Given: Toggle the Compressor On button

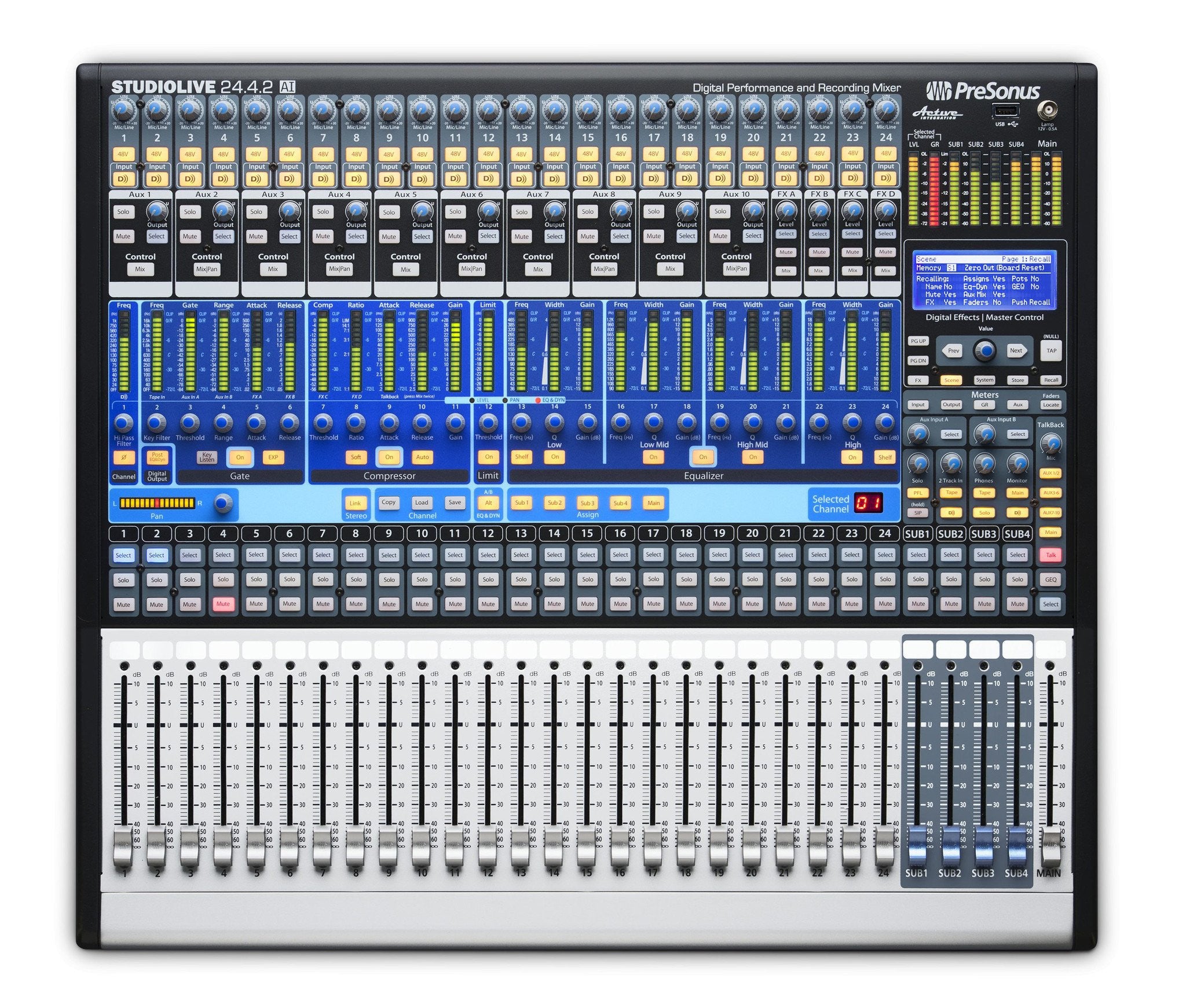Looking at the screenshot, I should [389, 457].
